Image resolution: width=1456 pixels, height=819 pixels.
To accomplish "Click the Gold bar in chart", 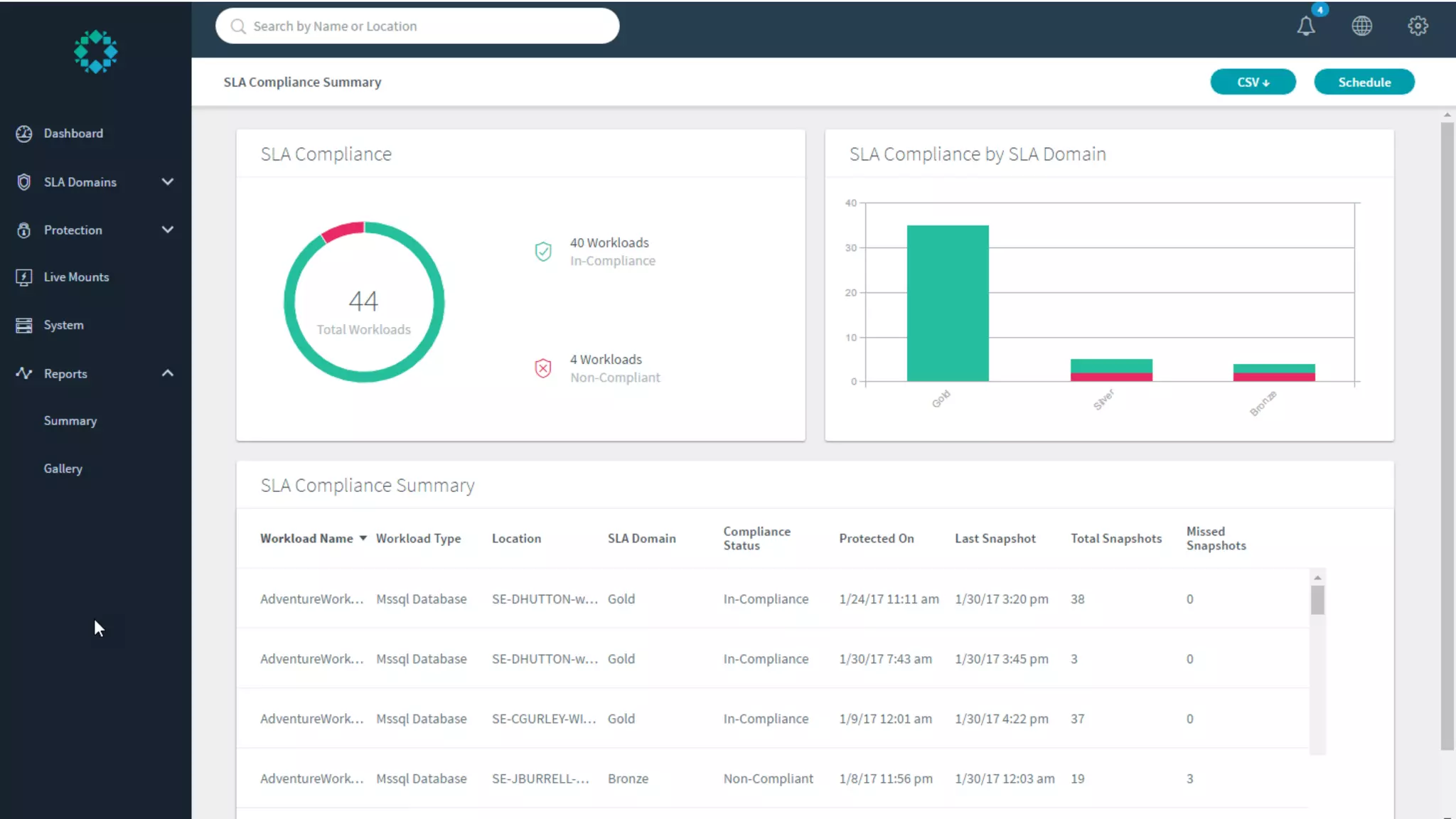I will [x=947, y=304].
